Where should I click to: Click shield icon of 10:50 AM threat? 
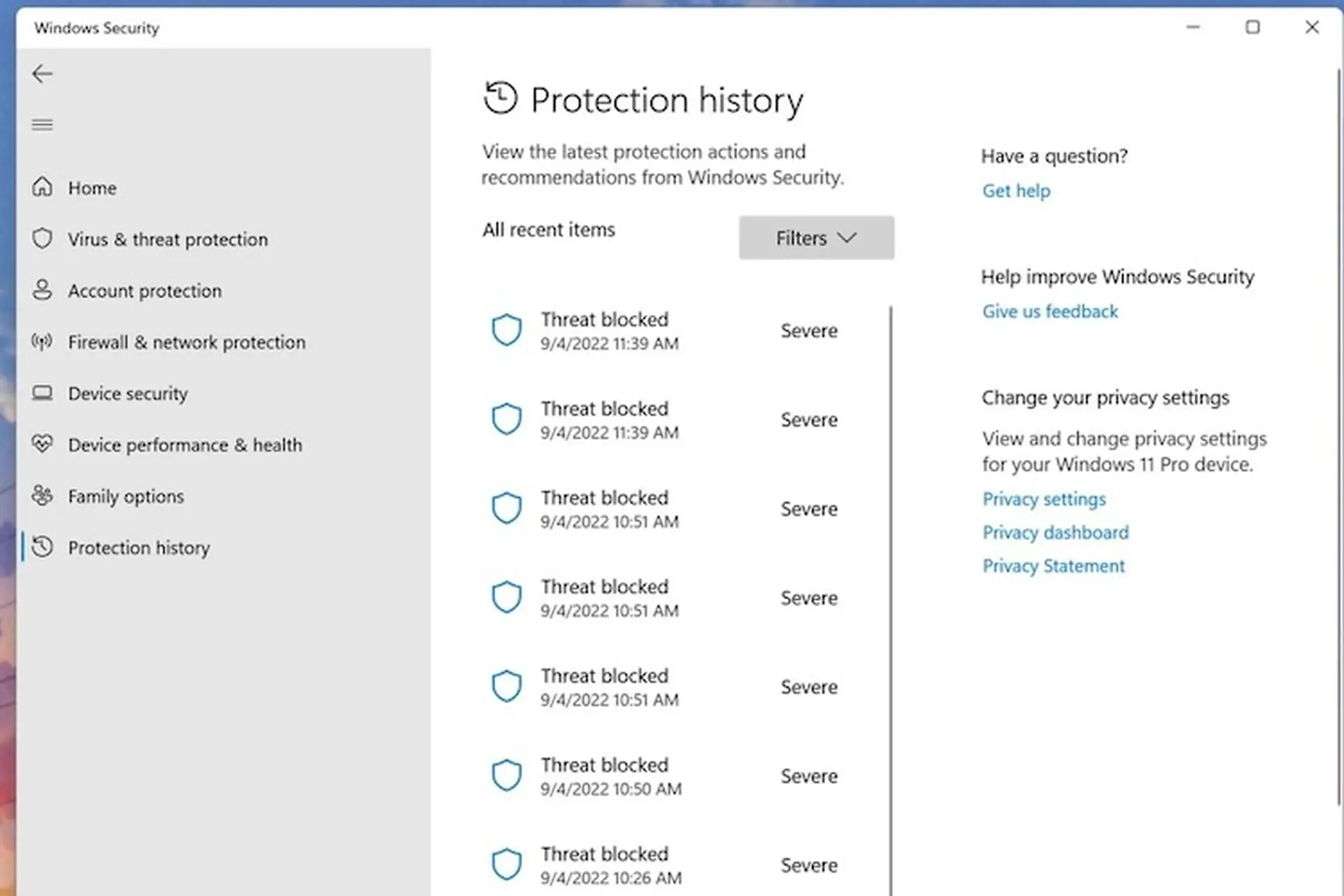(506, 776)
